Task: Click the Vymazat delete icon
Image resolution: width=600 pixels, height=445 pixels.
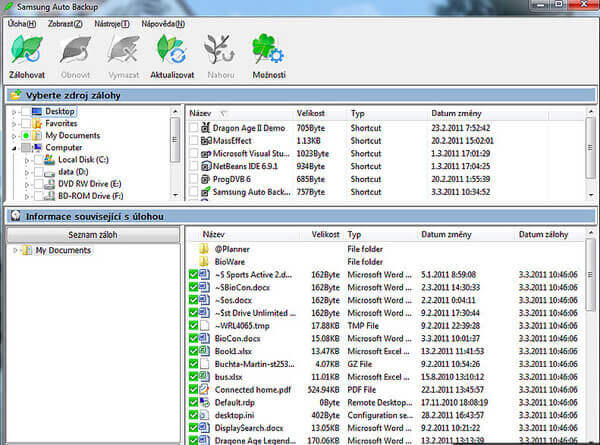Action: click(x=124, y=49)
